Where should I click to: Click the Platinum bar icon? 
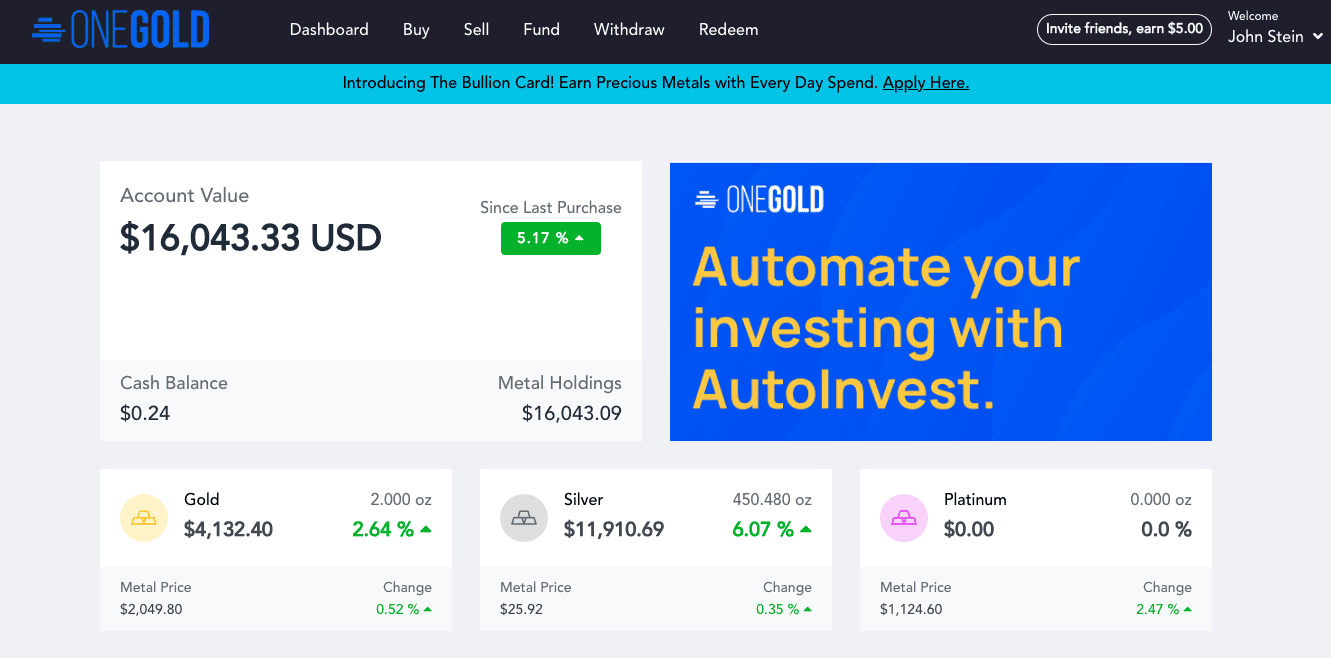click(x=904, y=518)
